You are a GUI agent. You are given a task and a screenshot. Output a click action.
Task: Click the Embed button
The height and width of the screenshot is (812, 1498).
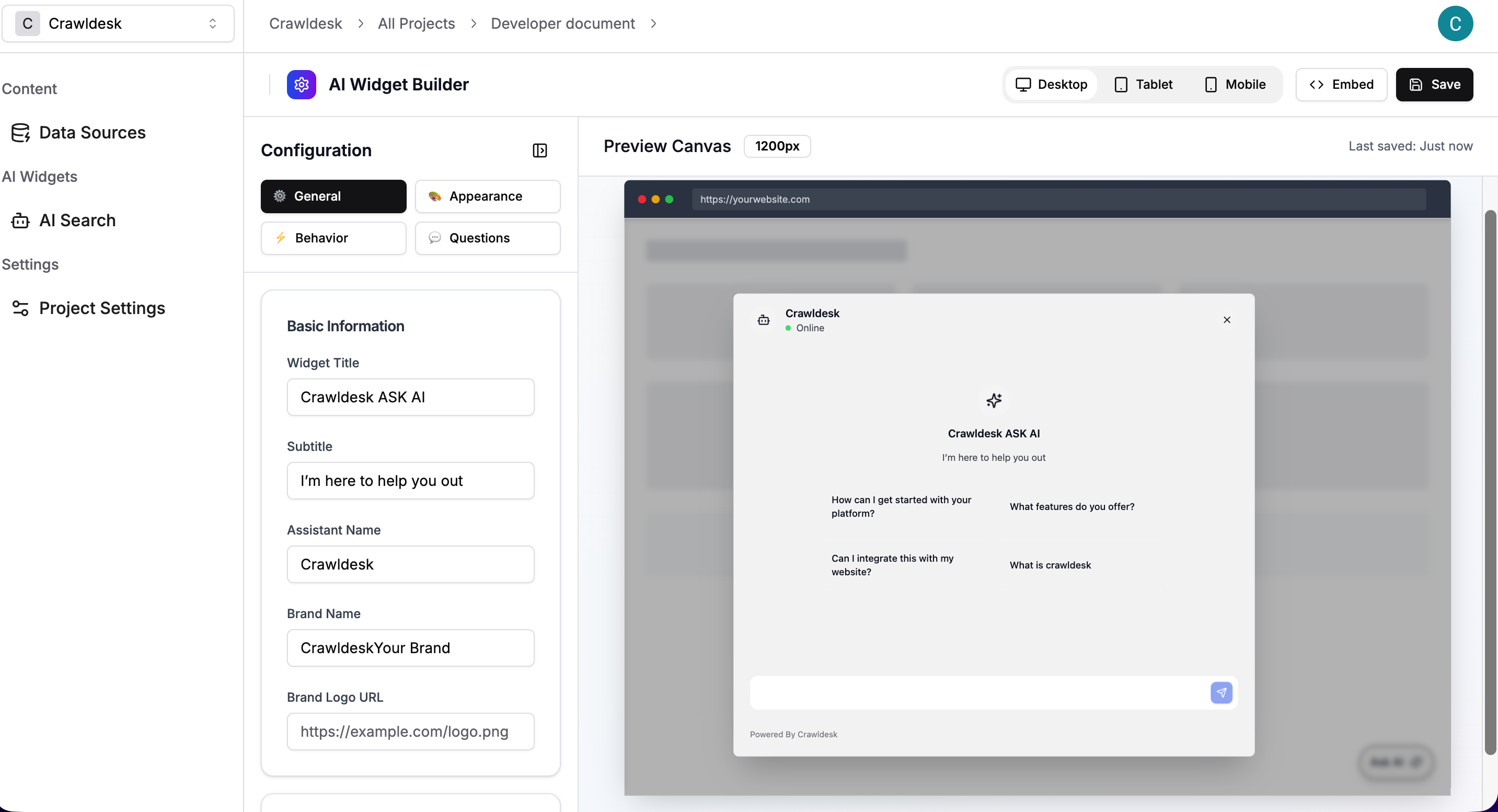coord(1341,85)
